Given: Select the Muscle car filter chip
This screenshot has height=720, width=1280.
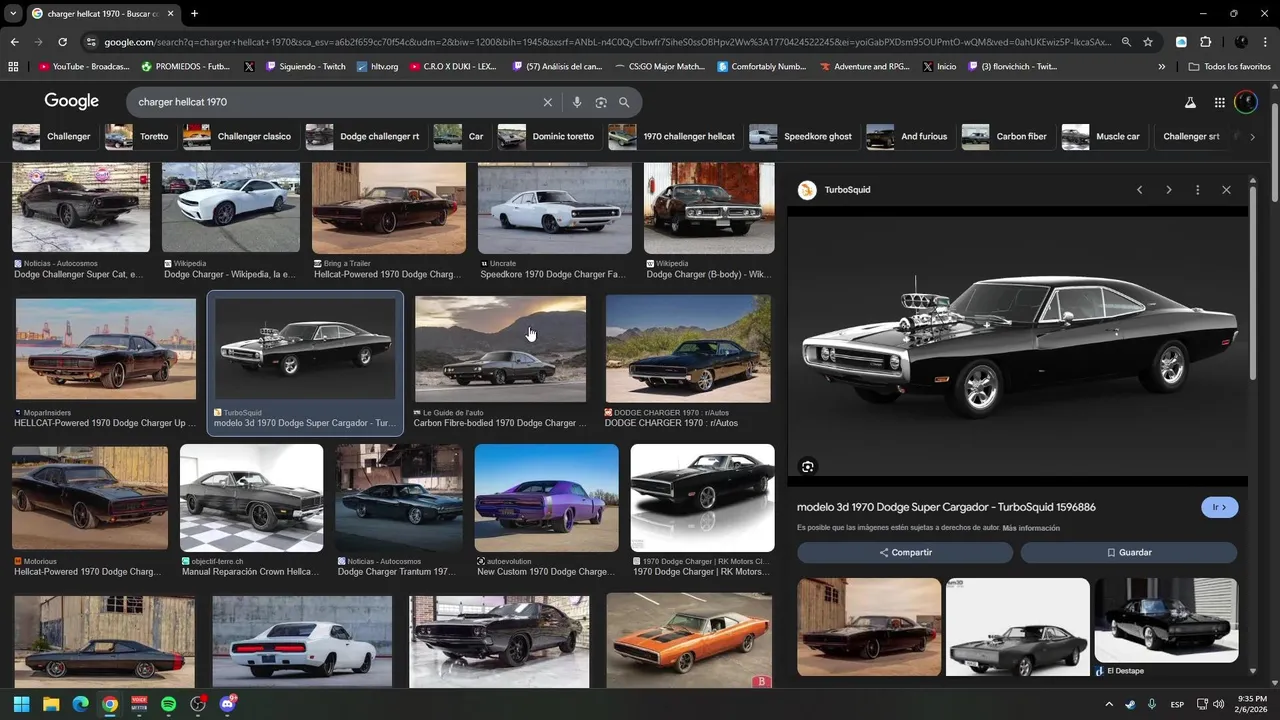Looking at the screenshot, I should 1103,136.
